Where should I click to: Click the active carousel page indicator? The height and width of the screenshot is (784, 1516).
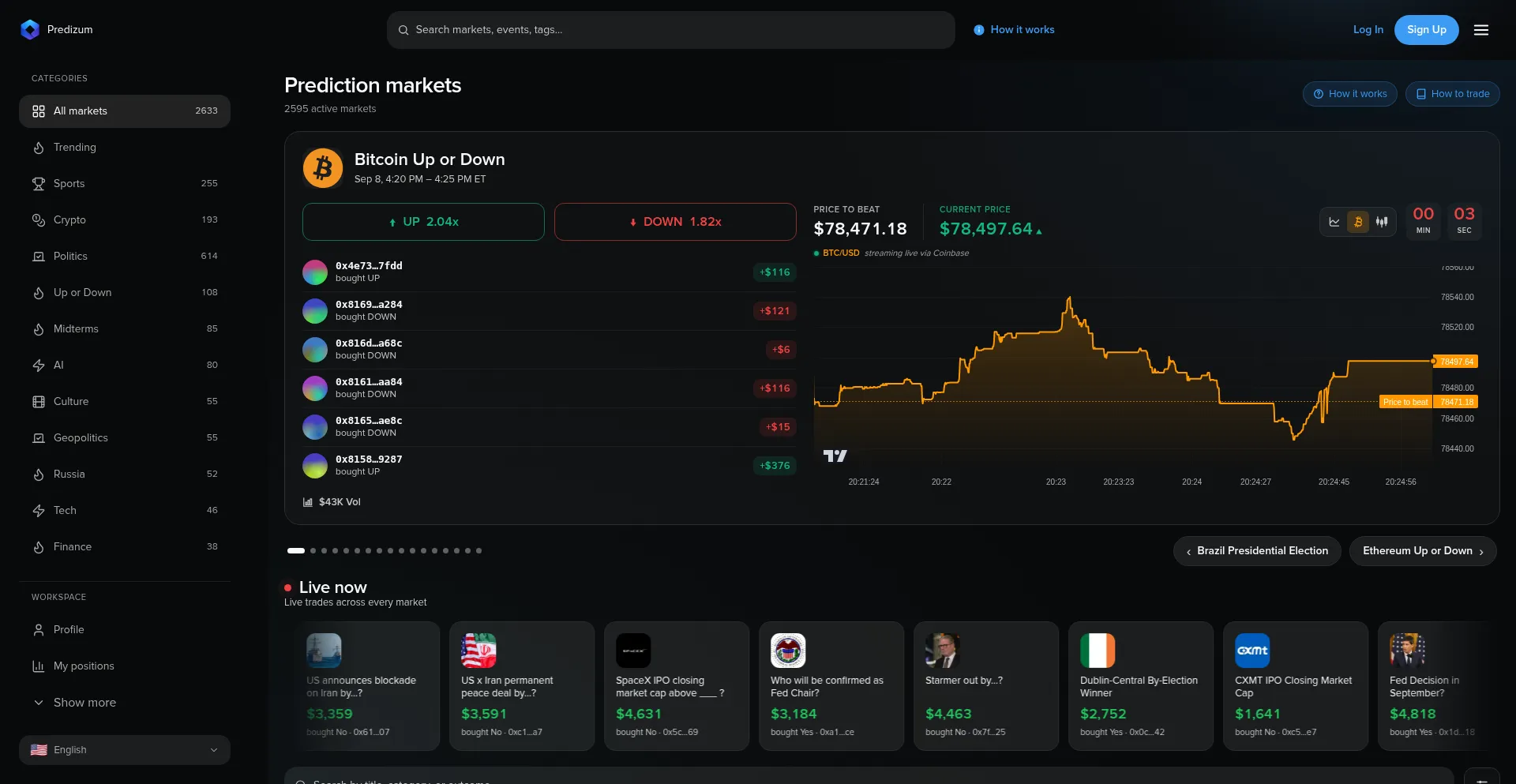pyautogui.click(x=296, y=551)
